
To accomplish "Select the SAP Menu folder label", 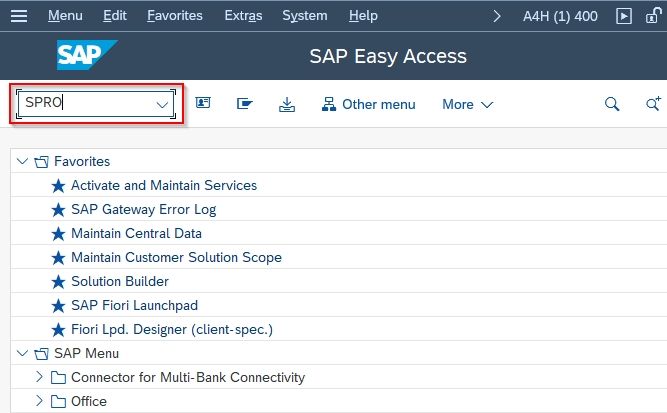I will 86,353.
